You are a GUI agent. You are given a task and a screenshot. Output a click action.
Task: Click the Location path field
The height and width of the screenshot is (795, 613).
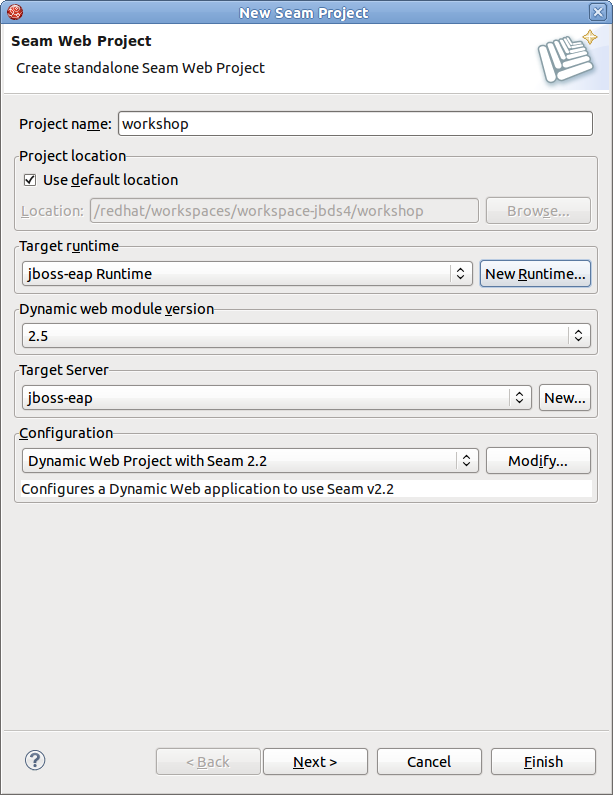pyautogui.click(x=284, y=211)
